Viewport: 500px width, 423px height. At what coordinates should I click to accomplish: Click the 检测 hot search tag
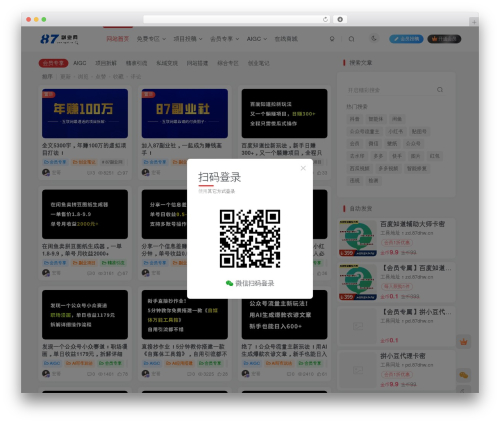[373, 181]
